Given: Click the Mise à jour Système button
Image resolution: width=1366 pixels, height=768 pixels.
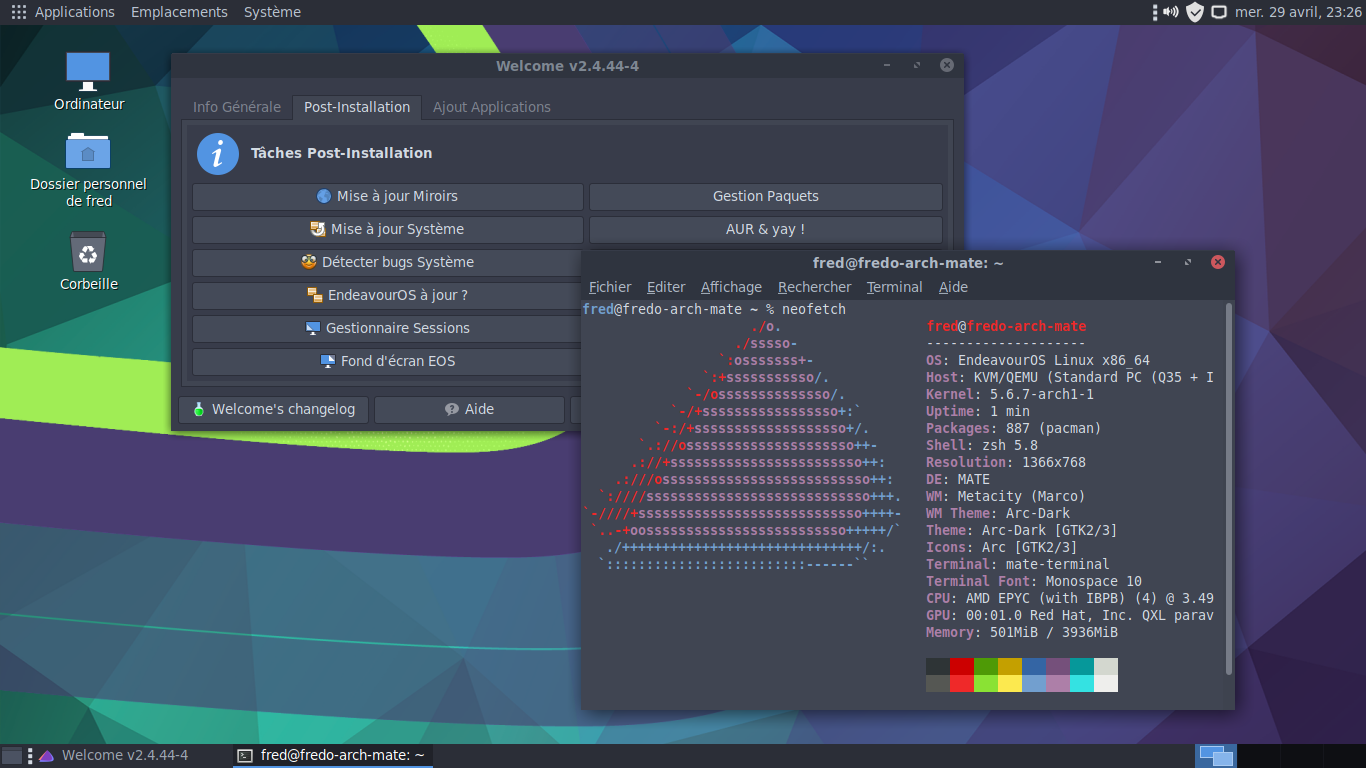Looking at the screenshot, I should coord(388,229).
